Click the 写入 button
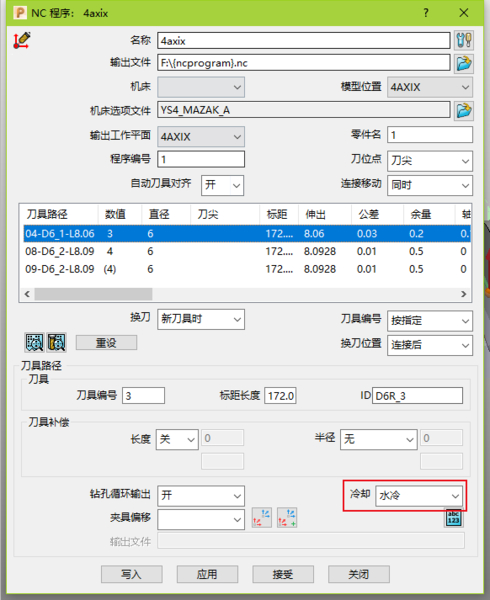This screenshot has width=490, height=600. pyautogui.click(x=132, y=574)
